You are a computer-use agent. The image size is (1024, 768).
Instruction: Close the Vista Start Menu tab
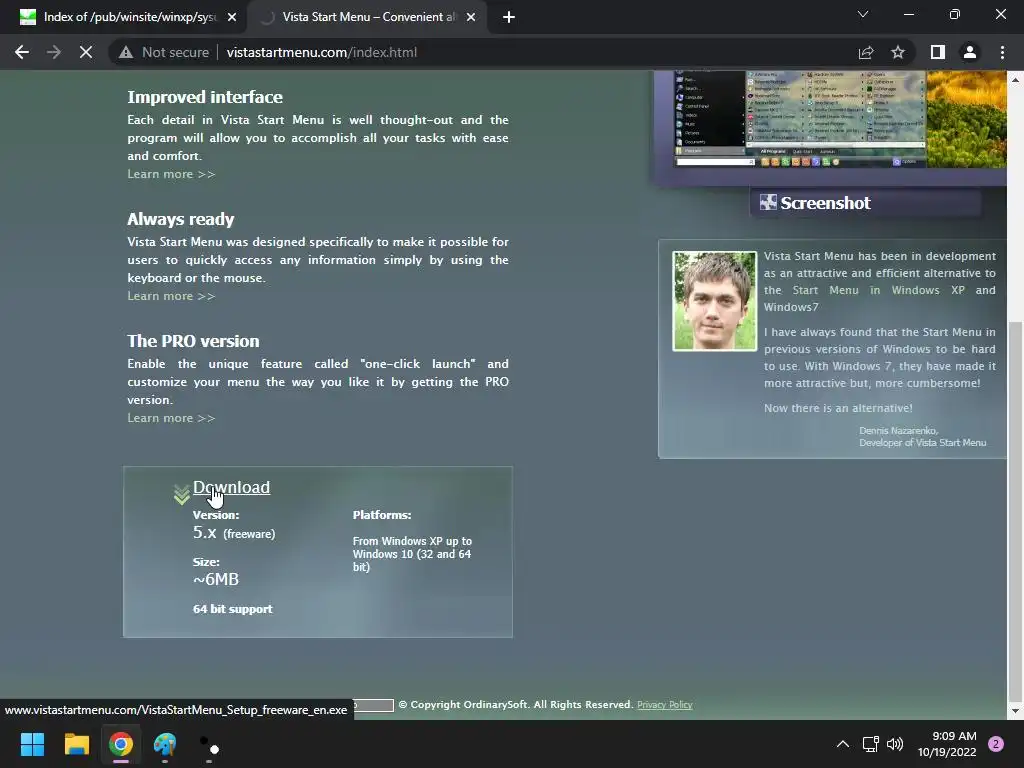pos(471,17)
